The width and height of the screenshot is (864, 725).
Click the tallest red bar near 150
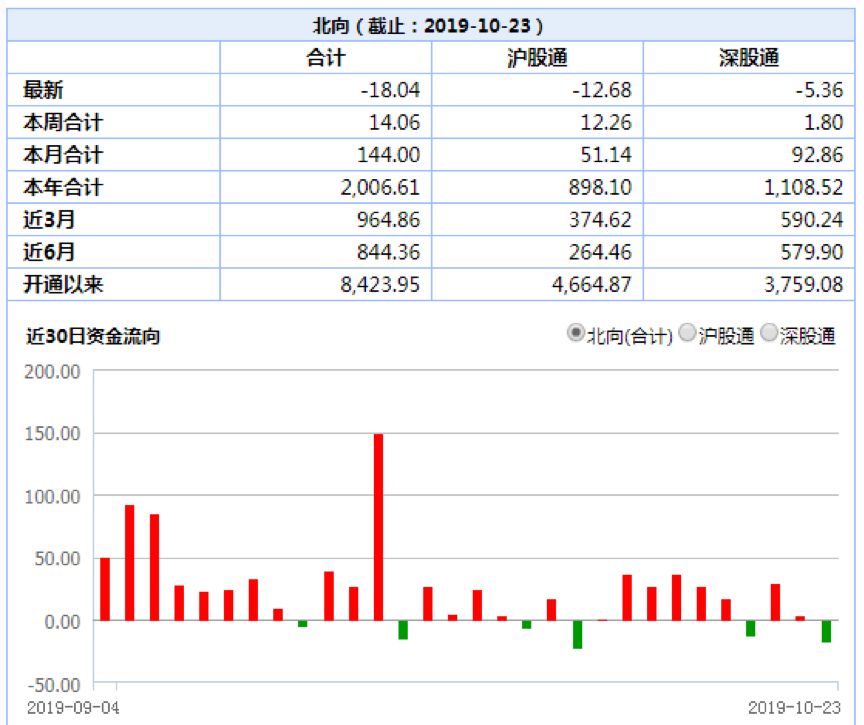point(378,527)
